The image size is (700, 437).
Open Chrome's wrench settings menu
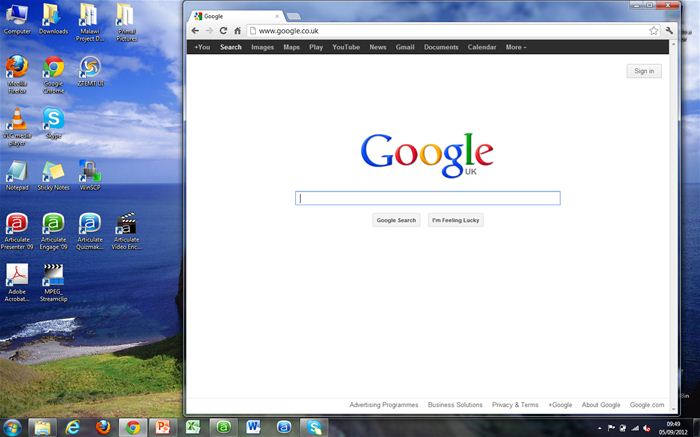tap(669, 31)
